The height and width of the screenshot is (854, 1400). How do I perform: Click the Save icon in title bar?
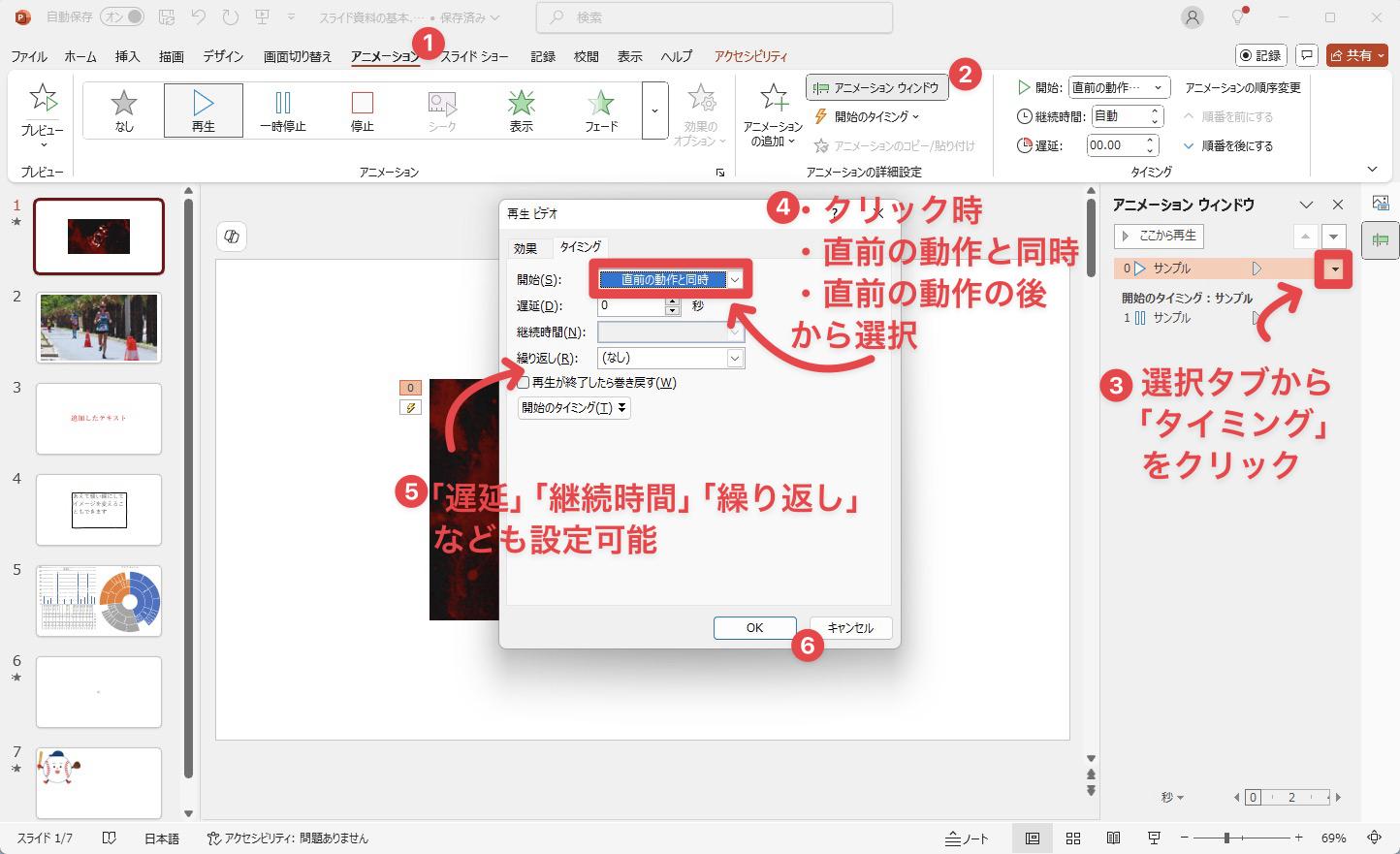click(x=166, y=17)
